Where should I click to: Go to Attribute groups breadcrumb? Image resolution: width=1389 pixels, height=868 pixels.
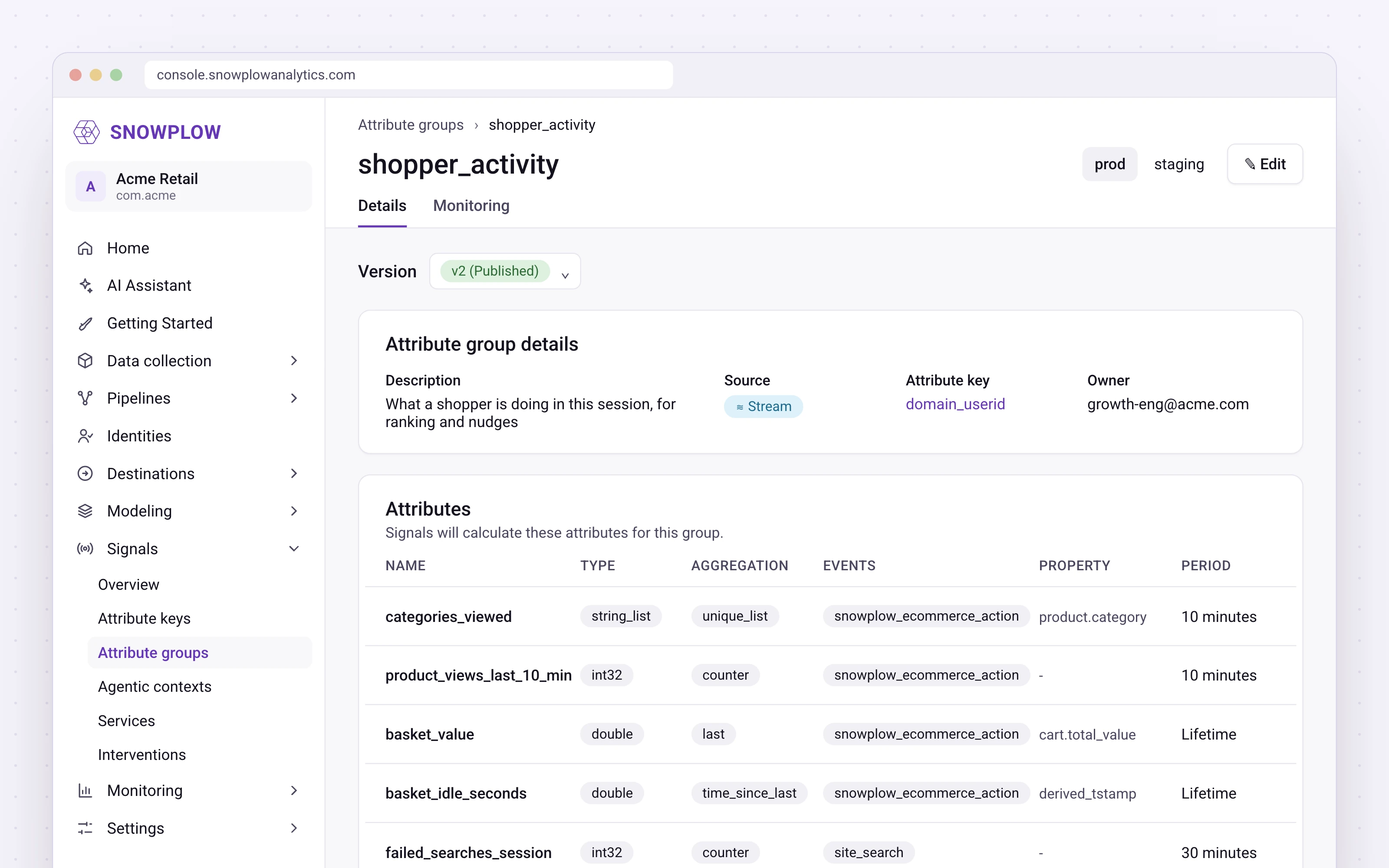click(410, 125)
